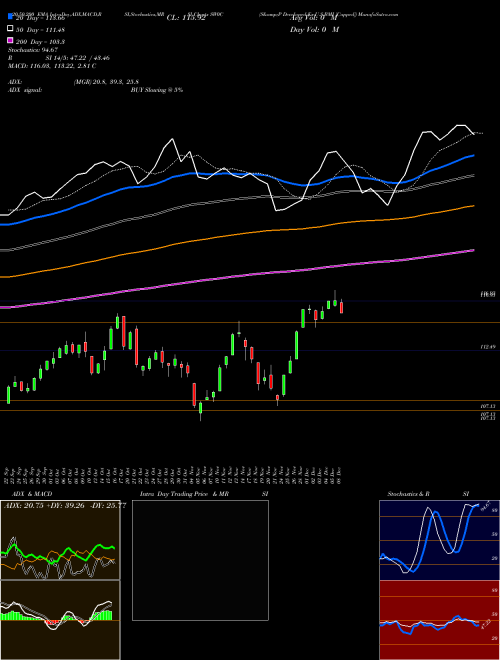Open the empty intraday trading price panel
The image size is (500, 660).
200,560
